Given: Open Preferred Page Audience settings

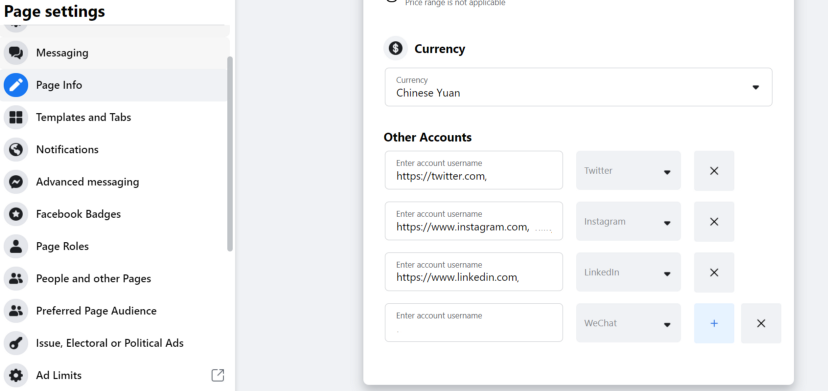Looking at the screenshot, I should [114, 311].
